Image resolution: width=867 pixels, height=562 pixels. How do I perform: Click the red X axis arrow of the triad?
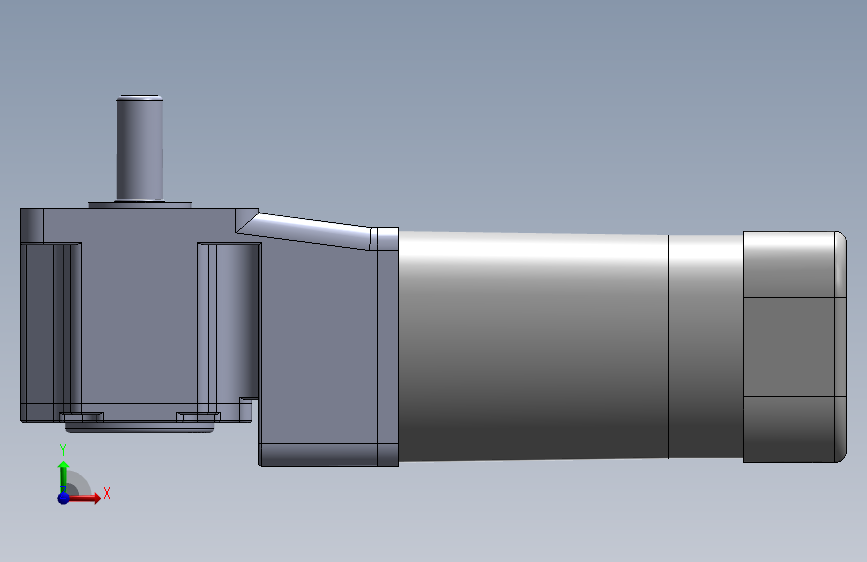click(x=84, y=498)
